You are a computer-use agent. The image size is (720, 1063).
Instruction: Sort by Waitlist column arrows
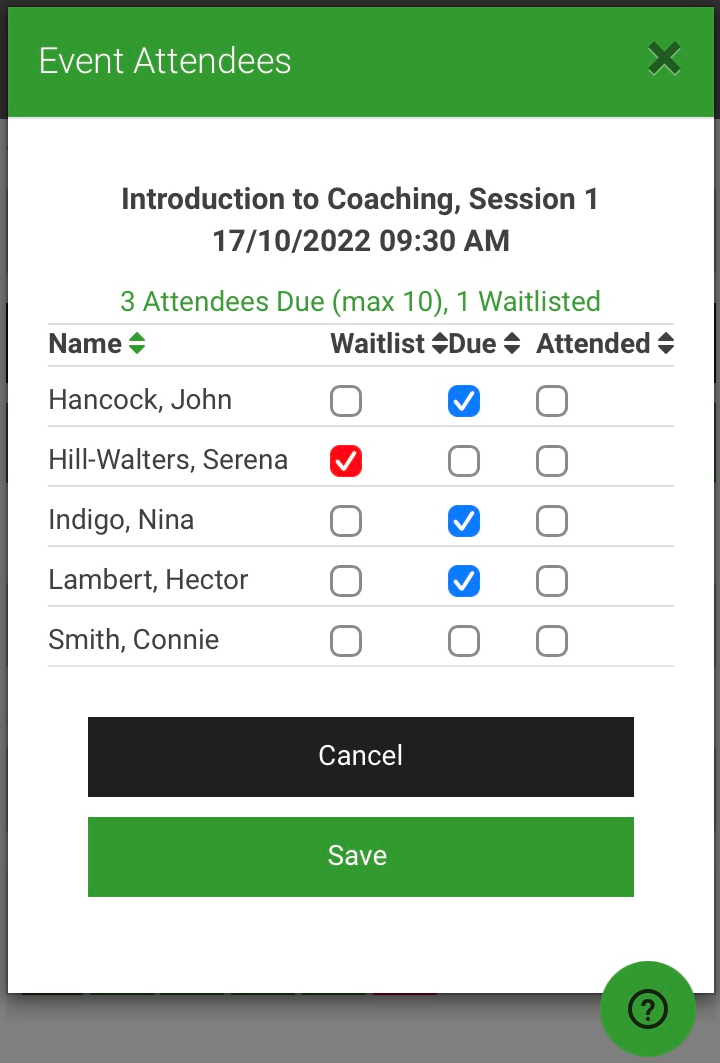coord(440,344)
